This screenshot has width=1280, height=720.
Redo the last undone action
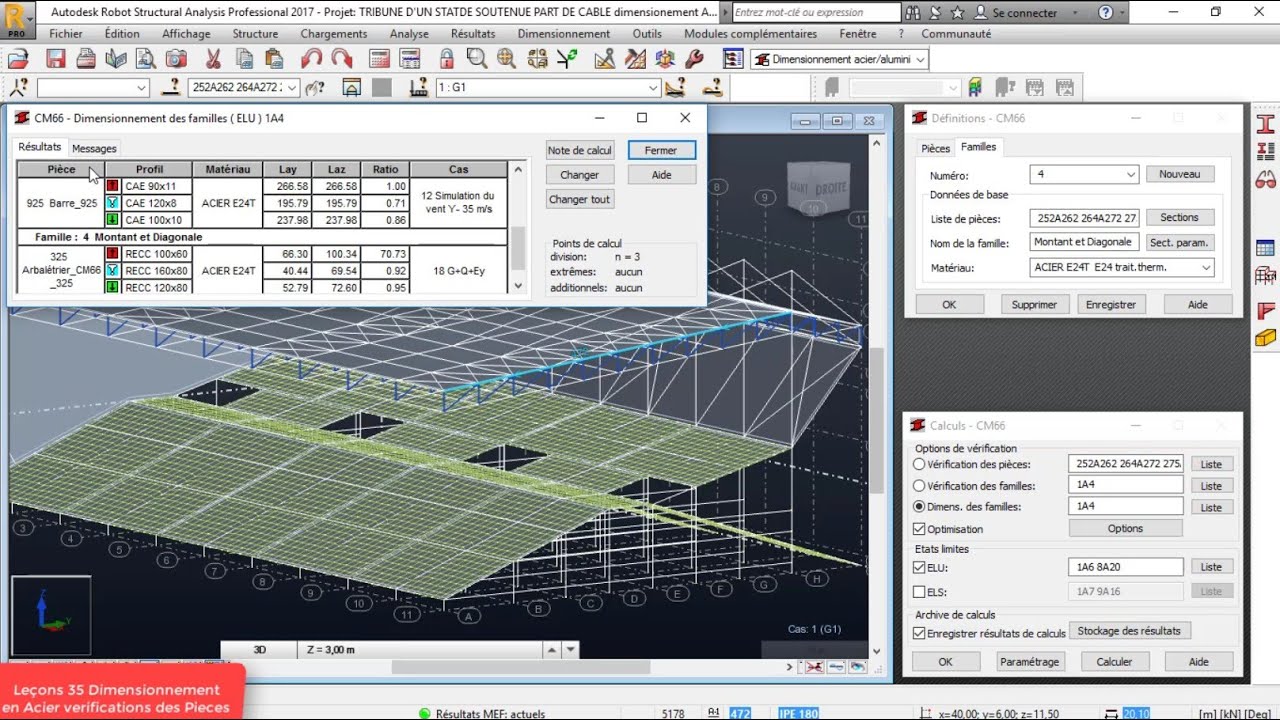(342, 59)
